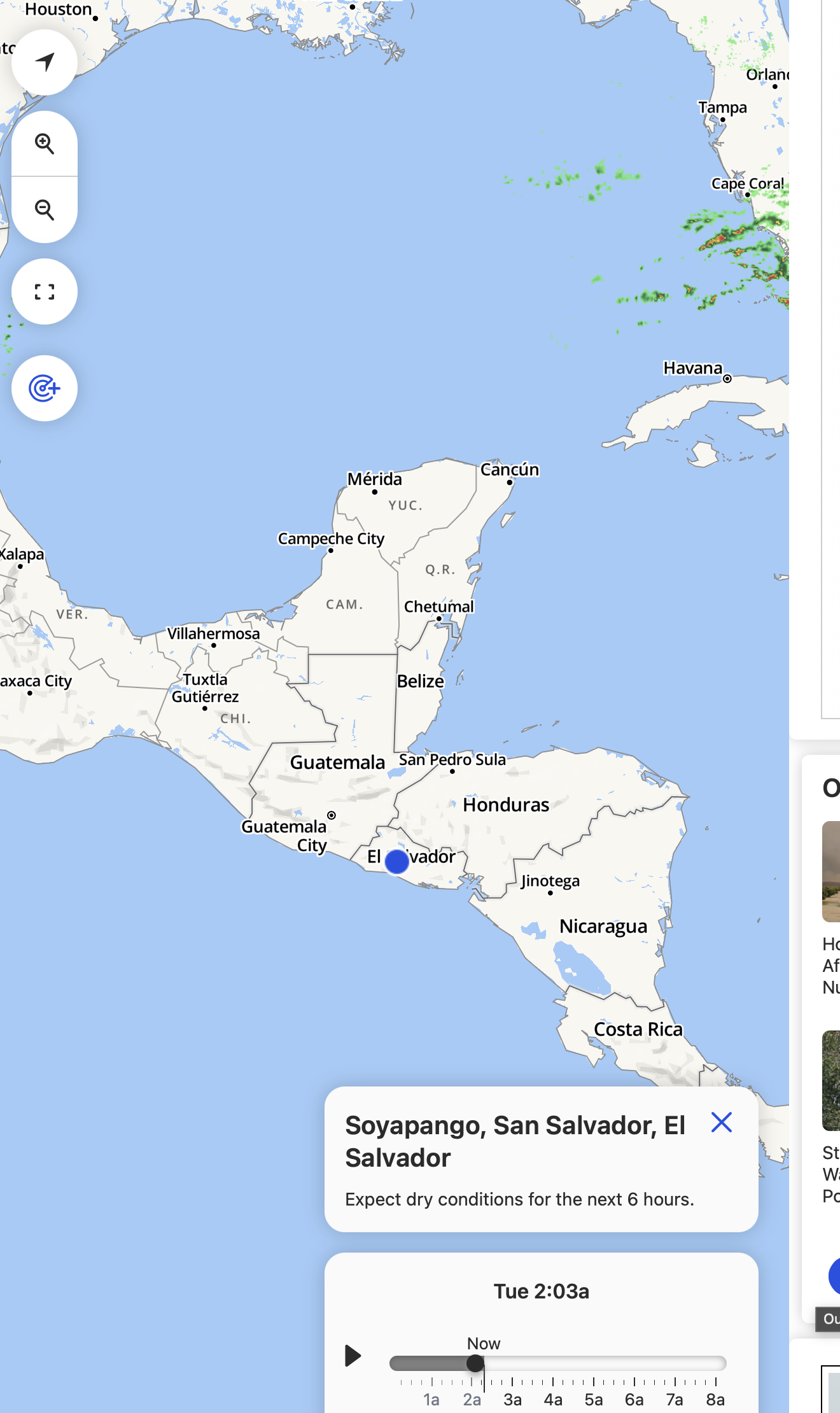Image resolution: width=840 pixels, height=1413 pixels.
Task: Click the Guatemala City label
Action: 284,836
